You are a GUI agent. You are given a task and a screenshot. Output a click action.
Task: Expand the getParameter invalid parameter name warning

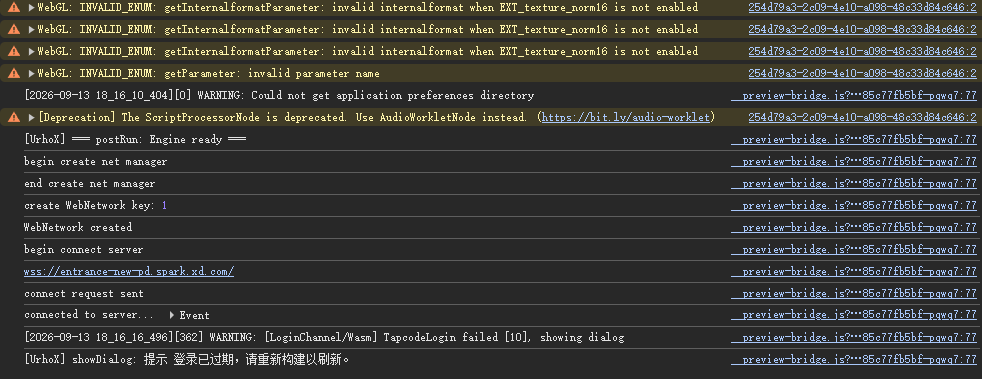tap(31, 73)
